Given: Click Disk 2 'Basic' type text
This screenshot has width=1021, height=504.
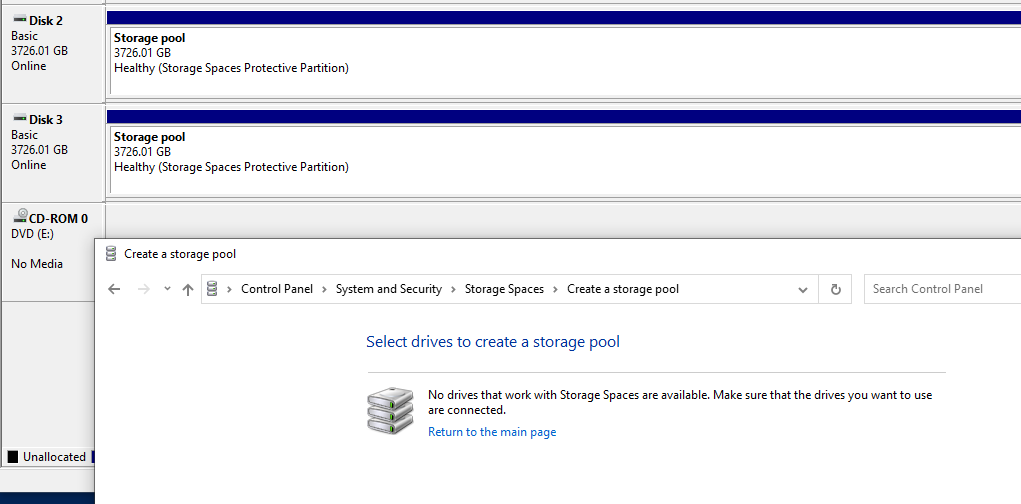Looking at the screenshot, I should [25, 36].
